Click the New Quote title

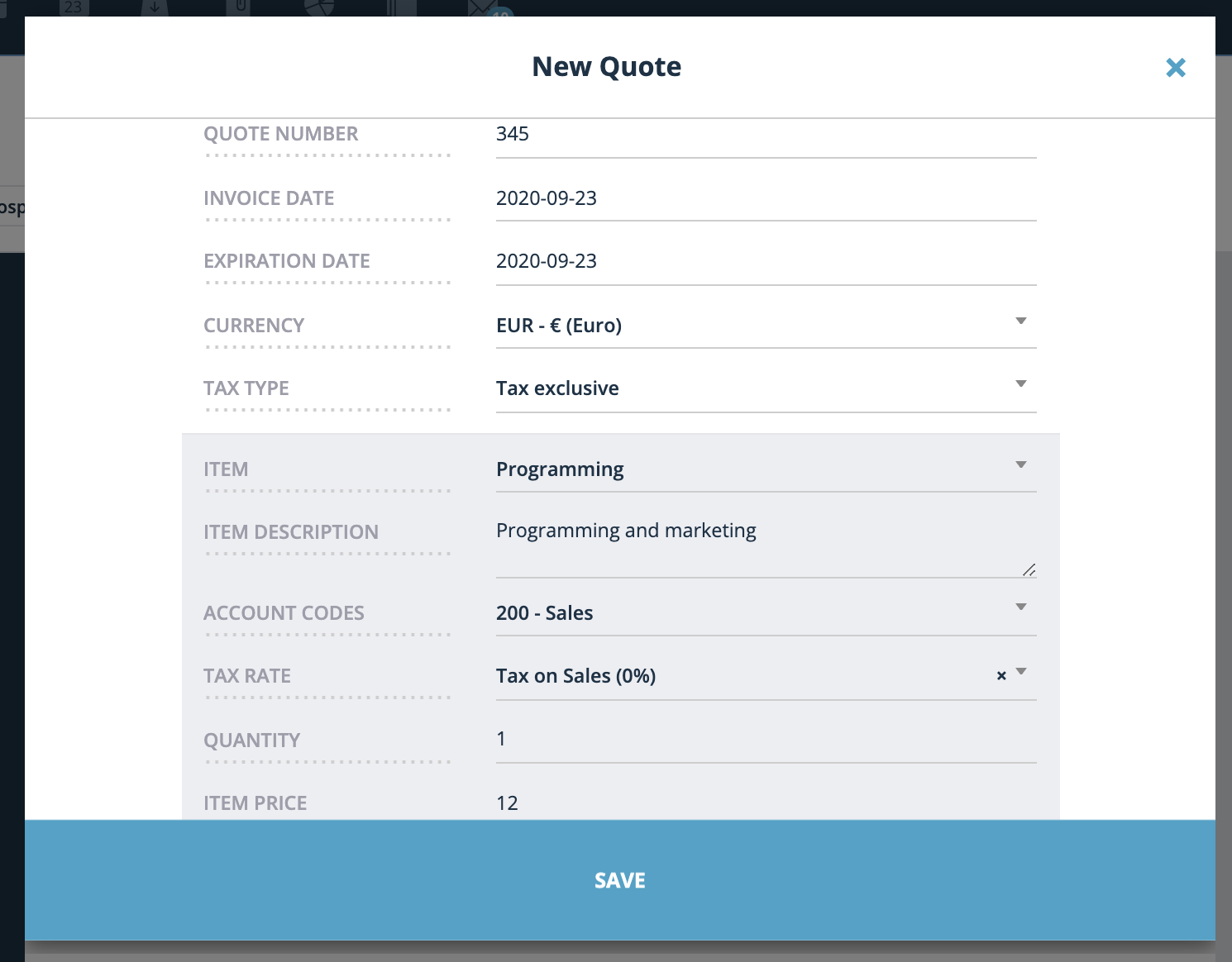tap(607, 67)
